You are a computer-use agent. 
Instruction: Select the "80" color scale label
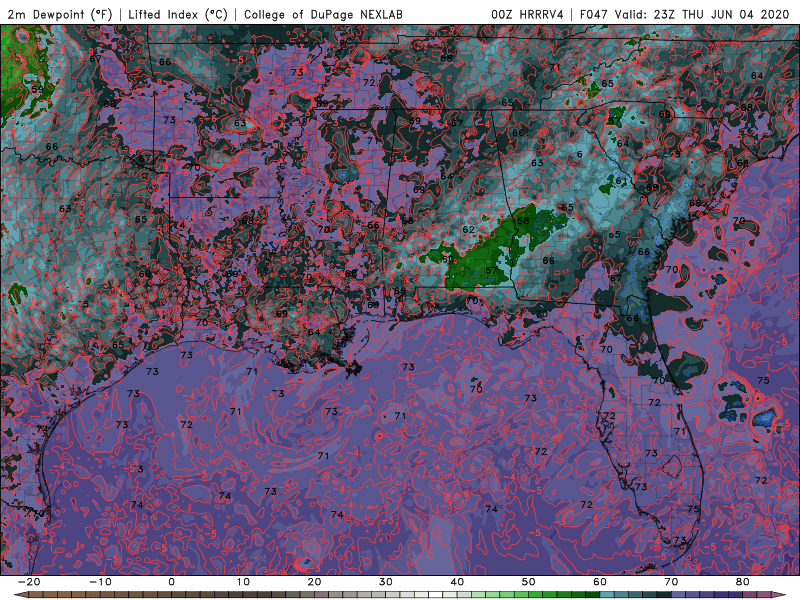[x=743, y=582]
